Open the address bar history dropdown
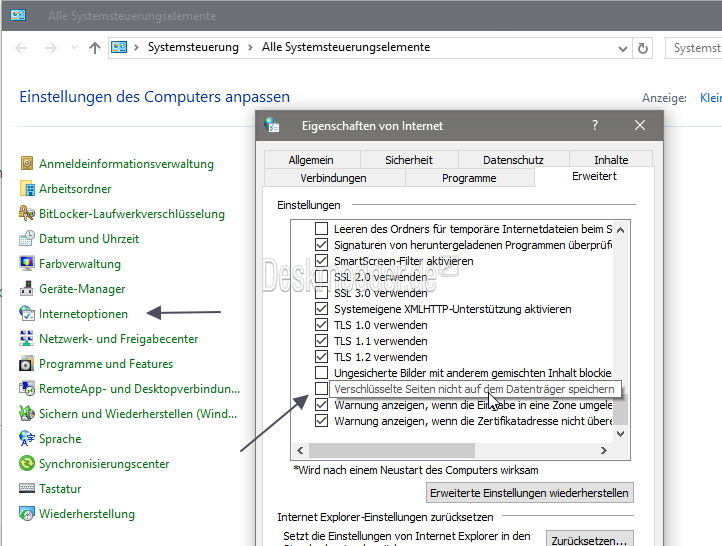Viewport: 722px width, 546px height. [623, 48]
